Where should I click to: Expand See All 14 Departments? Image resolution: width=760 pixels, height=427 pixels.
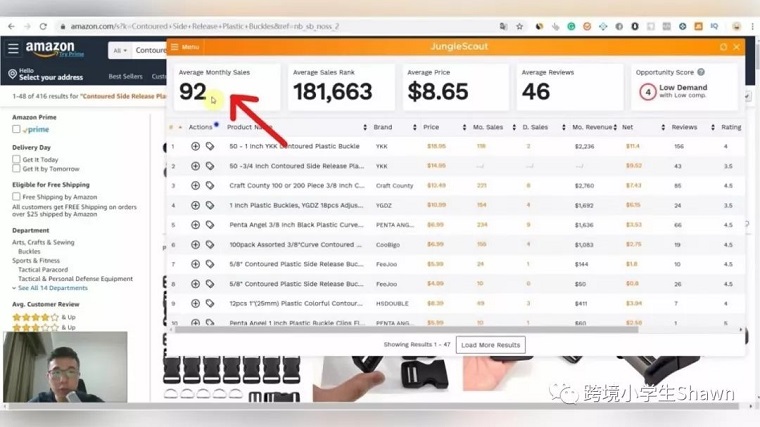pos(53,288)
